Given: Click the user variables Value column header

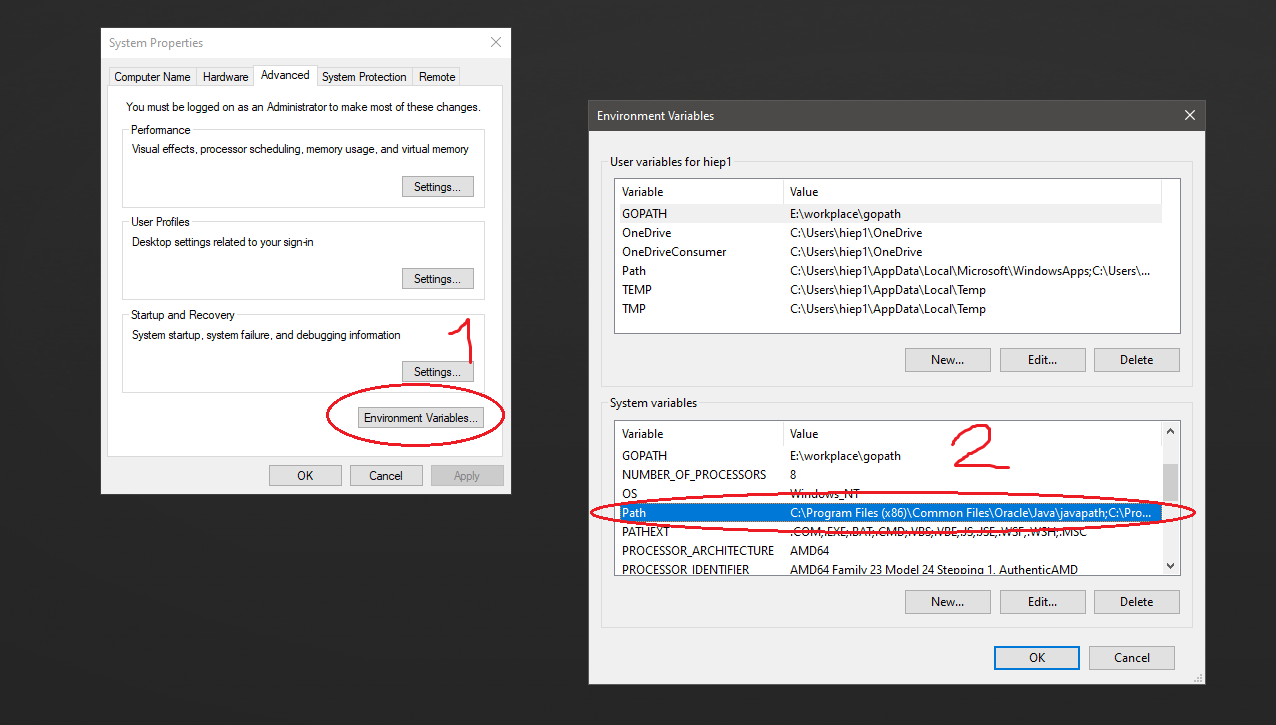Looking at the screenshot, I should click(x=972, y=192).
